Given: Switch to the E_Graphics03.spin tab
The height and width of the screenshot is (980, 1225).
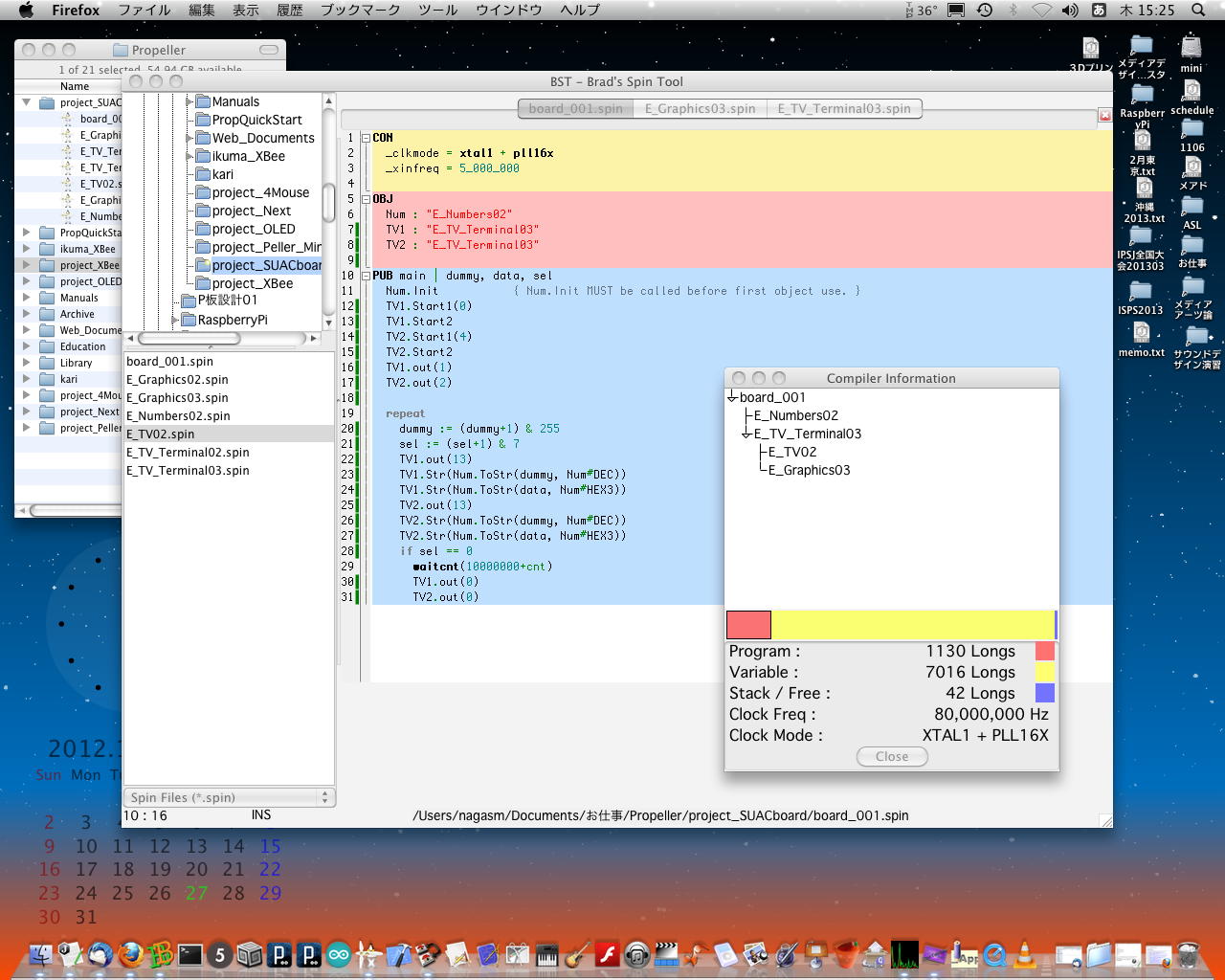Looking at the screenshot, I should 700,108.
